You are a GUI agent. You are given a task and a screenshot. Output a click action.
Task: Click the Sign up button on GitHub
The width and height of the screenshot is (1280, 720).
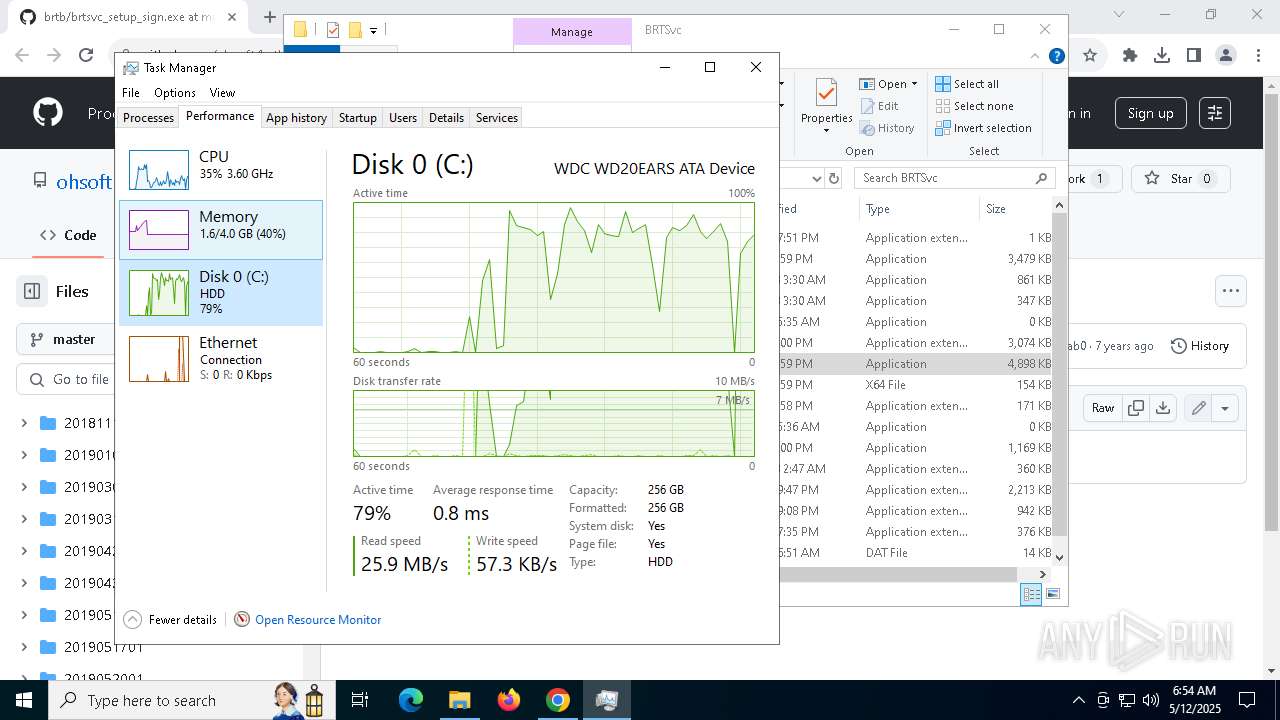(x=1150, y=113)
